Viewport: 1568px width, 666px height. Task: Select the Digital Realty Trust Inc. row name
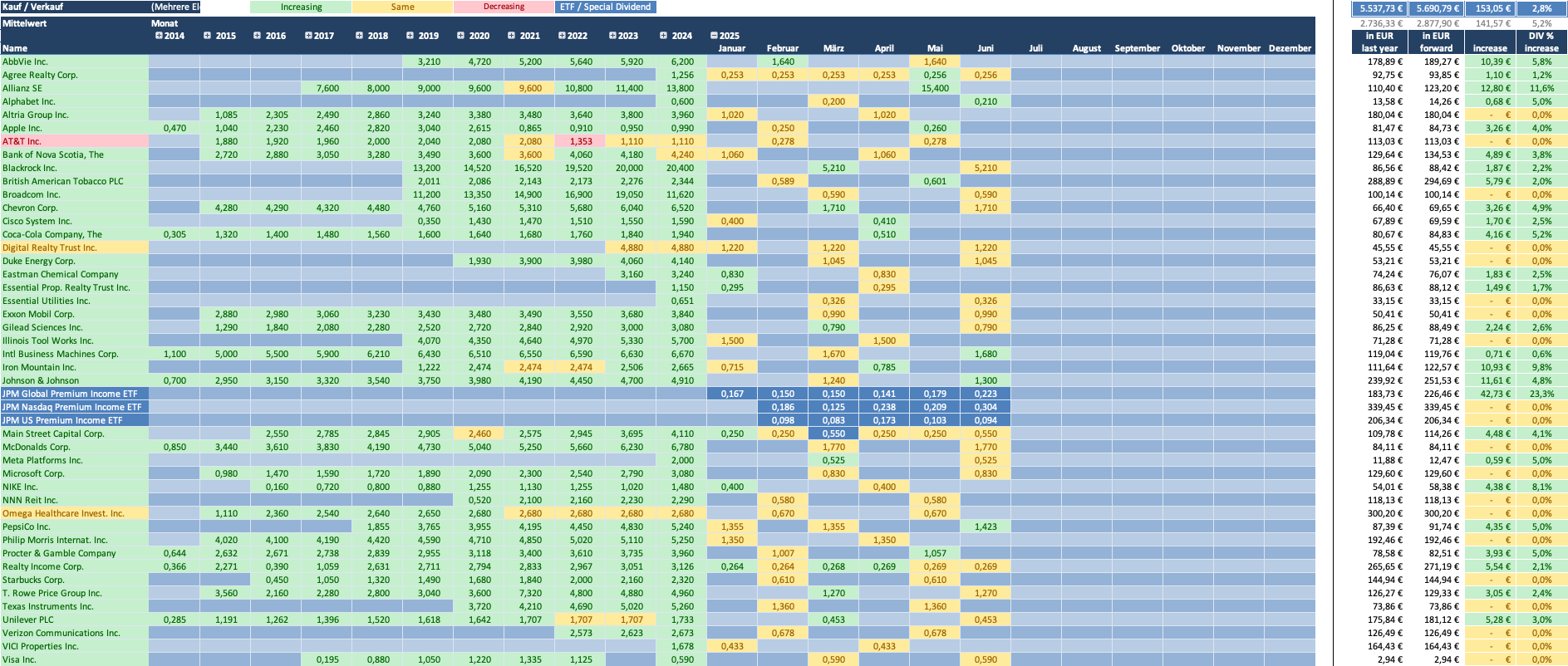tap(75, 247)
